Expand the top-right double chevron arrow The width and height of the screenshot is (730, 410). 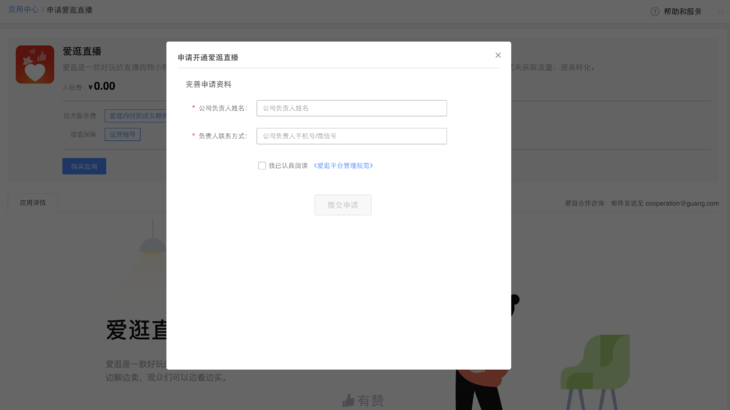[720, 12]
